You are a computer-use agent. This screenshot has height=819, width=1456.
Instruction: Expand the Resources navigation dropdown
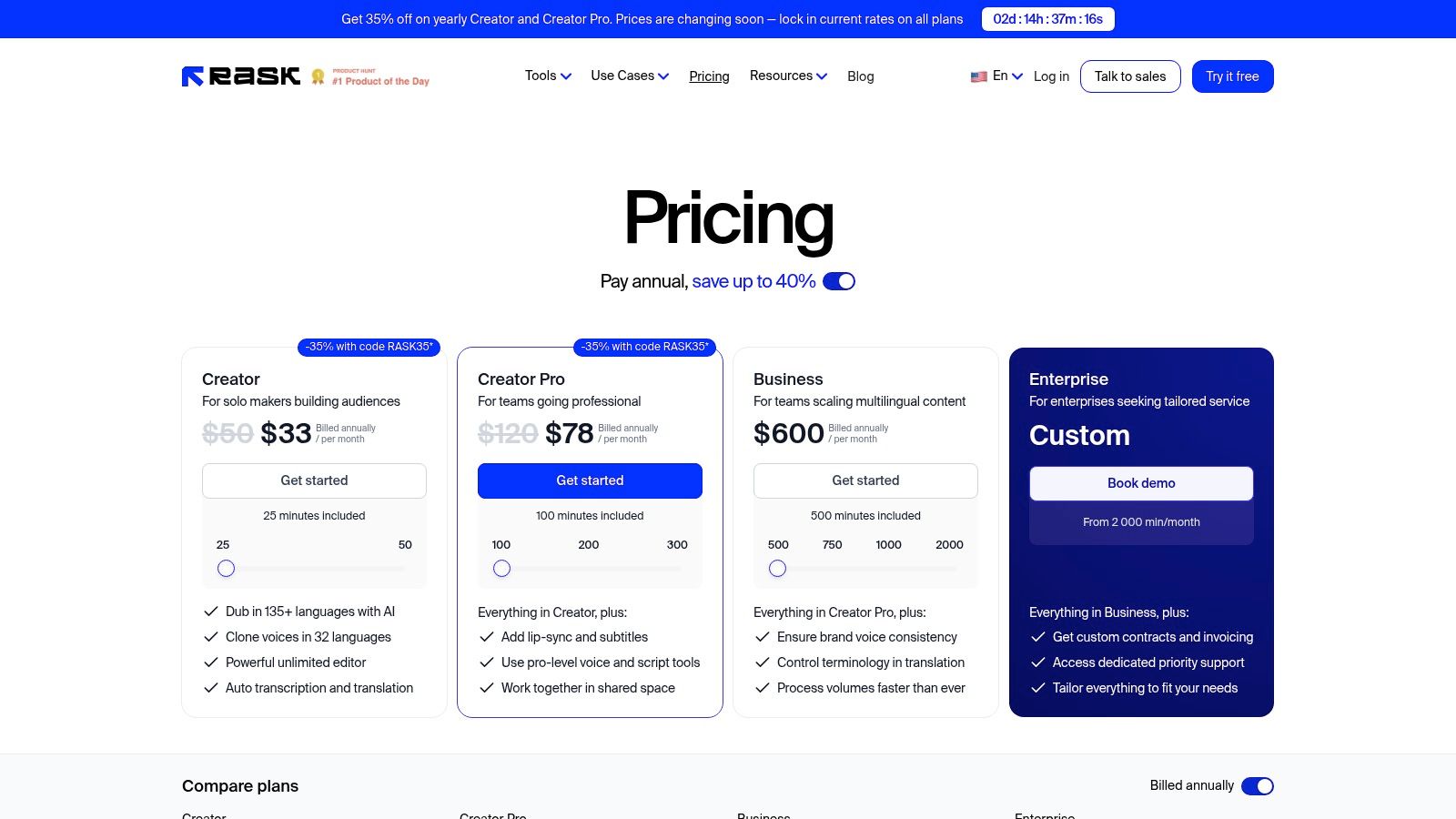(788, 76)
